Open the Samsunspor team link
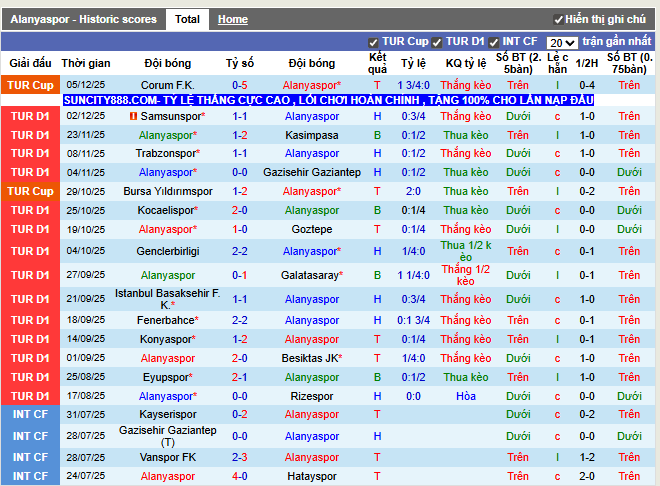This screenshot has height=486, width=660. pos(173,116)
